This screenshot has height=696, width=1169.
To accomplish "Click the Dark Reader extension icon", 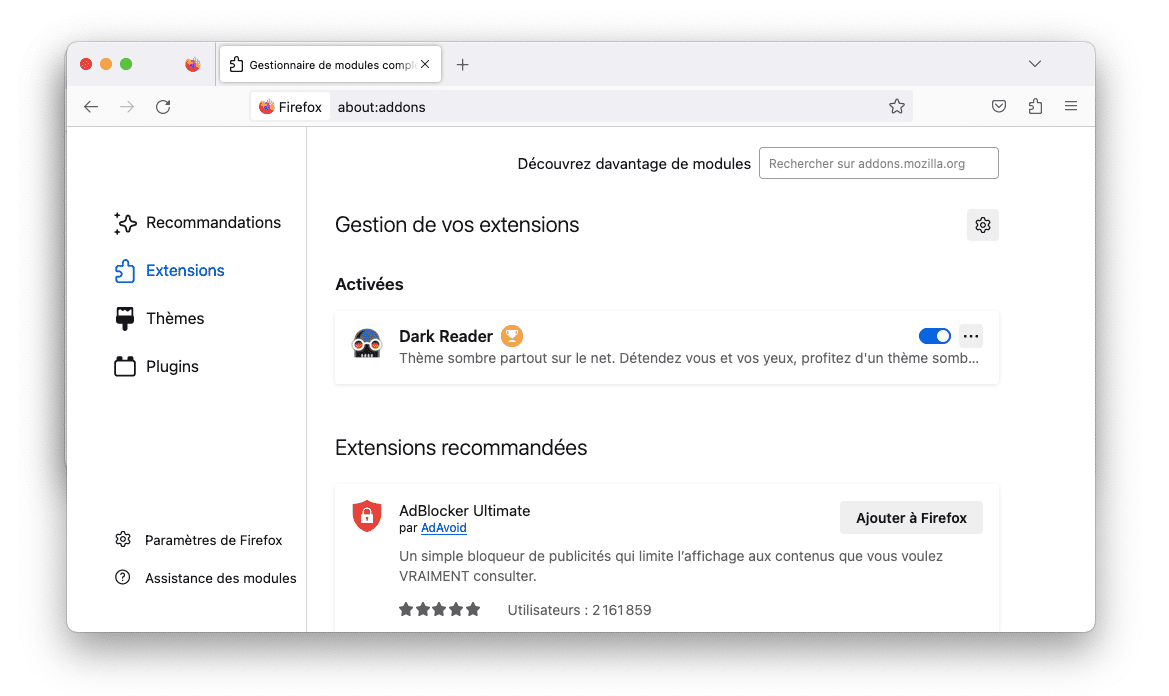I will click(x=367, y=345).
